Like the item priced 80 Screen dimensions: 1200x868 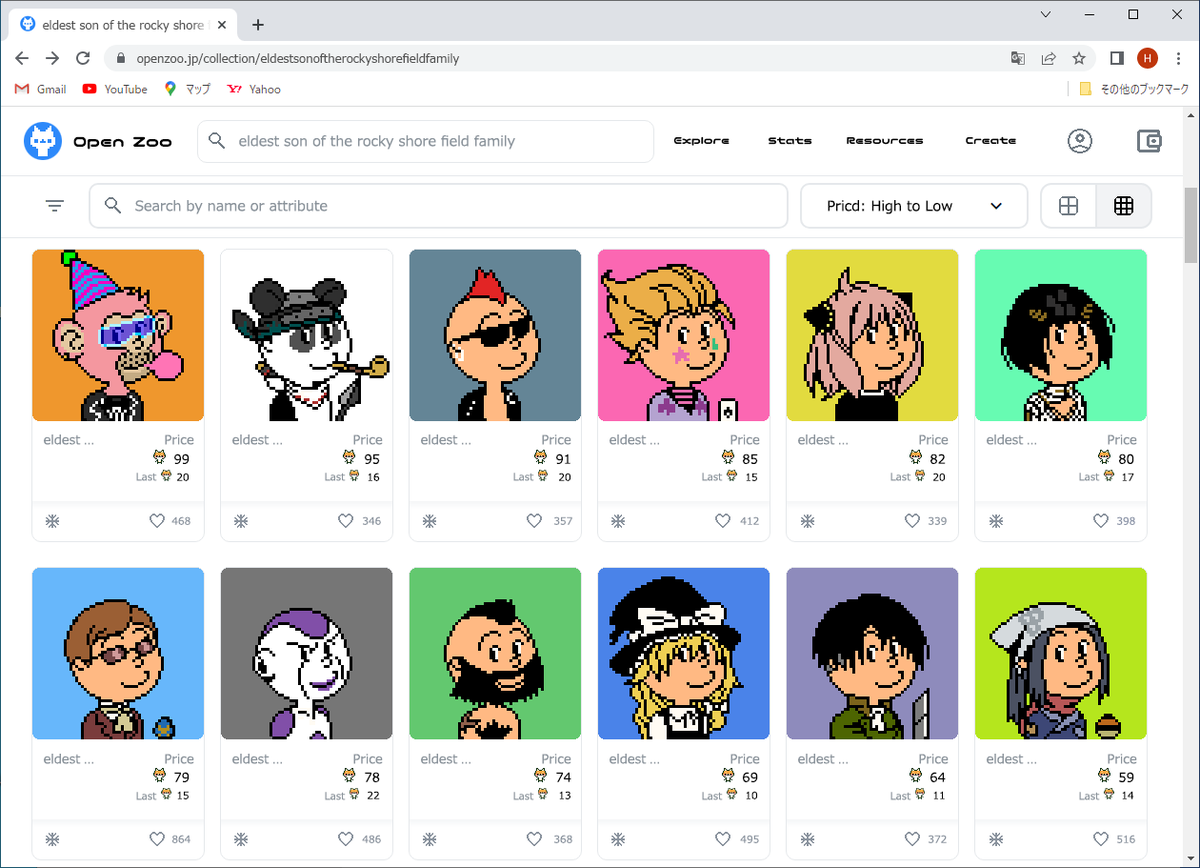(x=1101, y=521)
